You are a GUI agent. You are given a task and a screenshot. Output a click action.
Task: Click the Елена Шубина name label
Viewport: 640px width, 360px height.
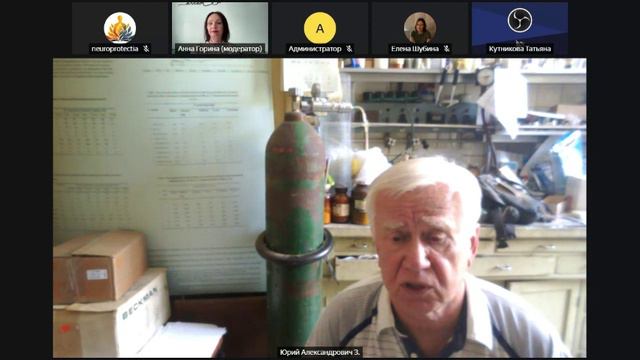coord(415,49)
